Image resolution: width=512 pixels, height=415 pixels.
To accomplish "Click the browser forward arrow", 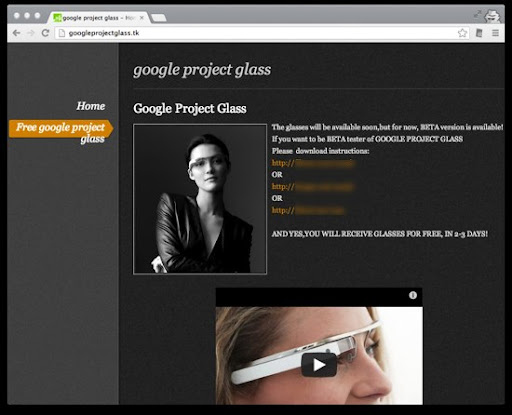I will [x=31, y=33].
